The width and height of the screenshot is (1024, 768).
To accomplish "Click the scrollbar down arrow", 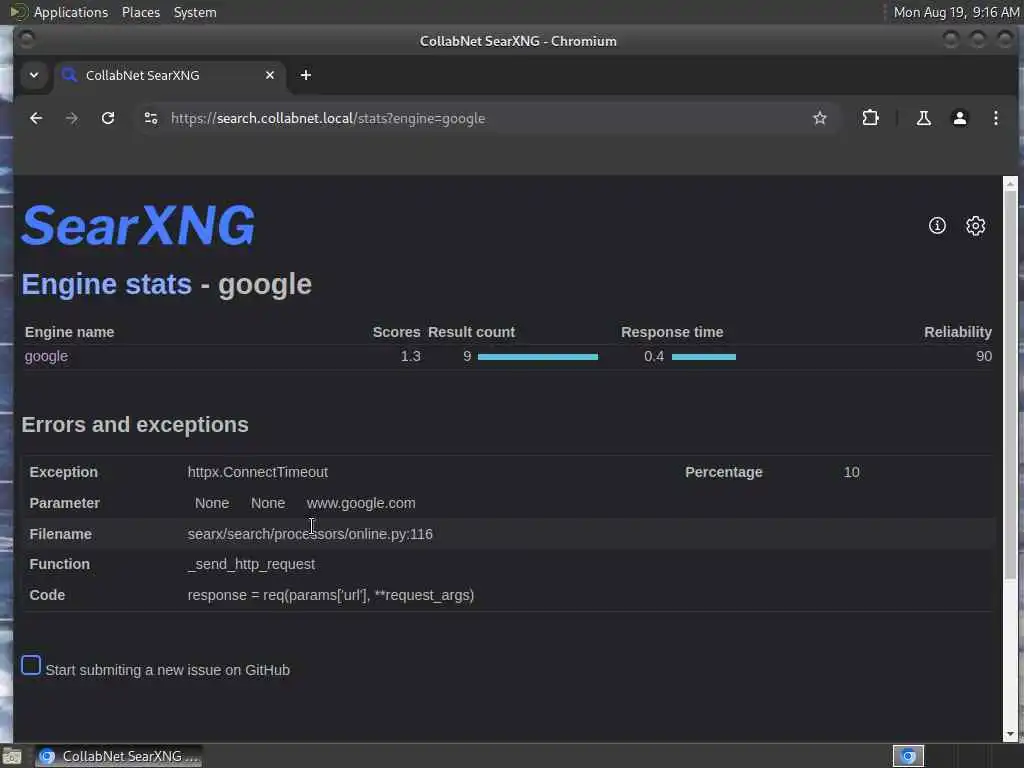I will 1010,734.
